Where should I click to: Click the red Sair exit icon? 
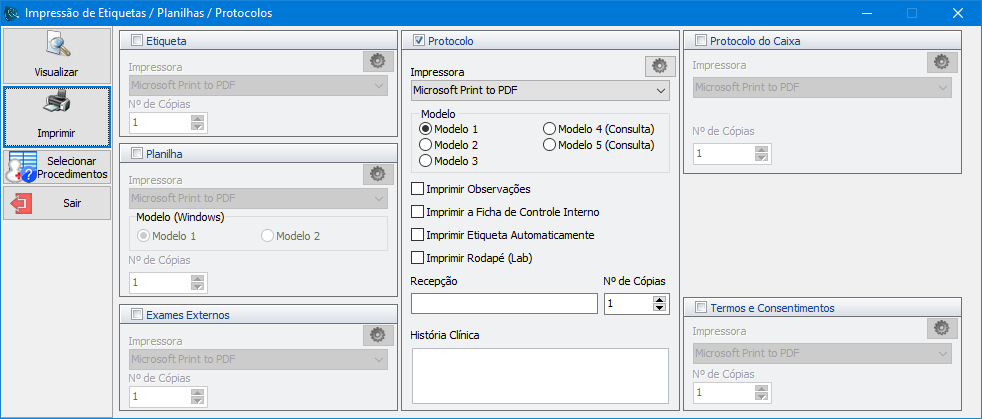(x=22, y=203)
